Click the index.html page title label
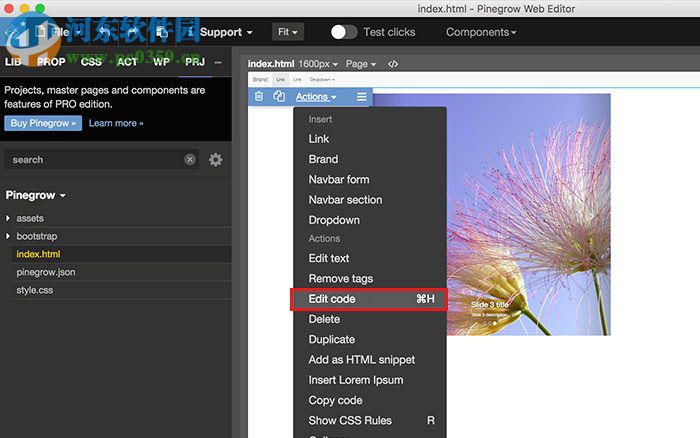The height and width of the screenshot is (438, 700). pos(271,64)
